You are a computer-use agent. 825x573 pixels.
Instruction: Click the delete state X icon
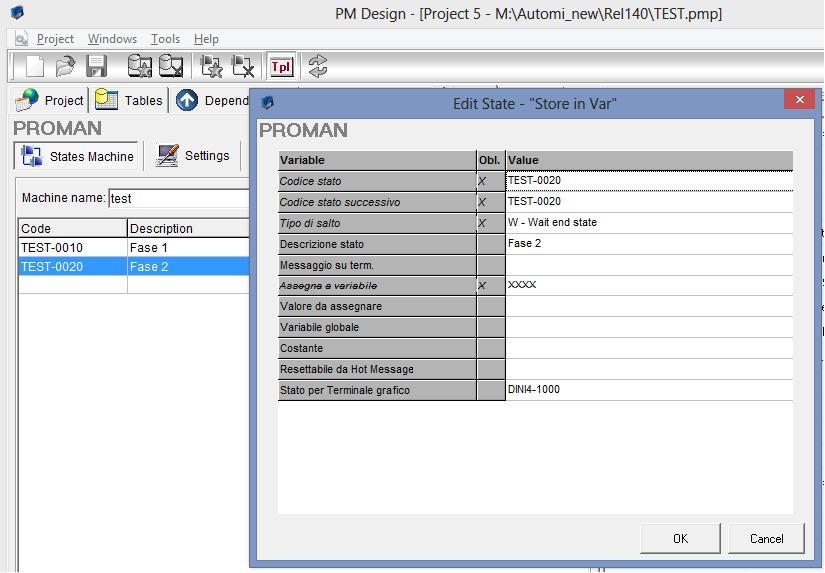click(x=243, y=66)
